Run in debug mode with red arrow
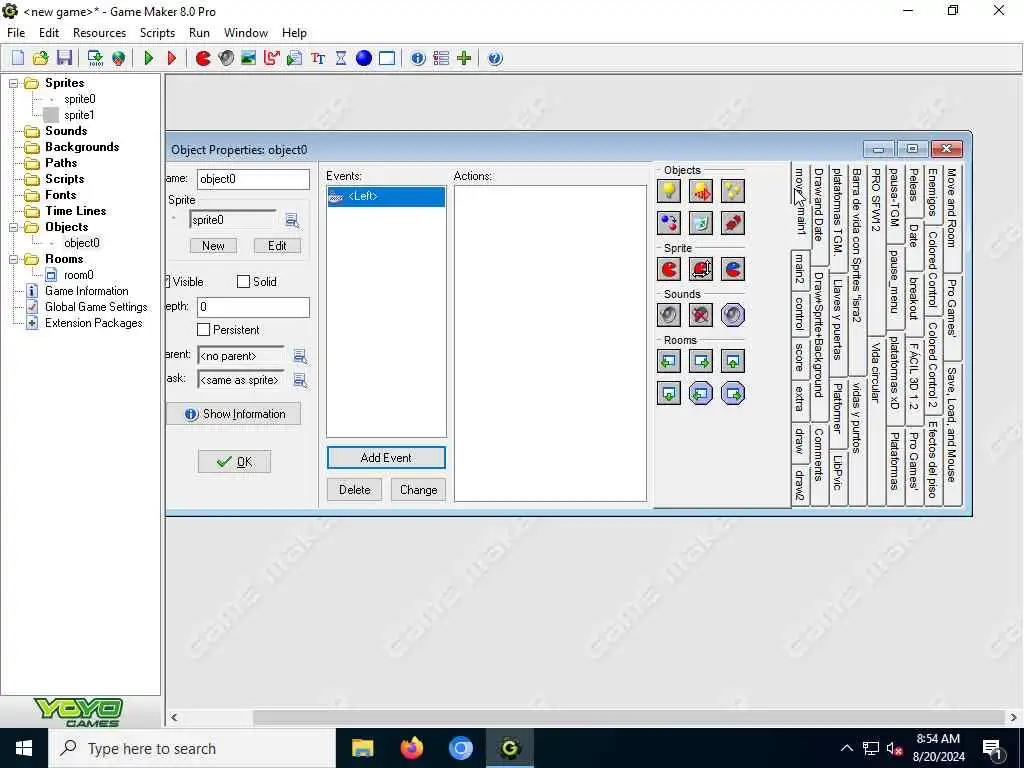The image size is (1024, 768). [x=172, y=58]
